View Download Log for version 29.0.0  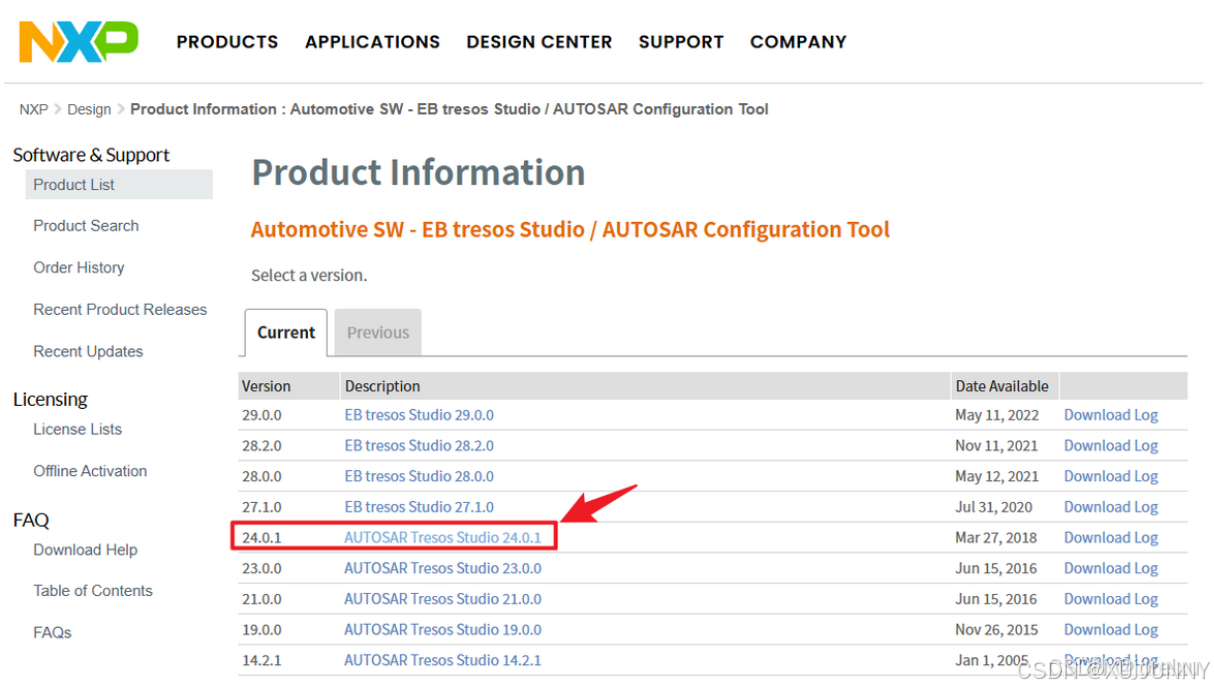click(x=1111, y=415)
